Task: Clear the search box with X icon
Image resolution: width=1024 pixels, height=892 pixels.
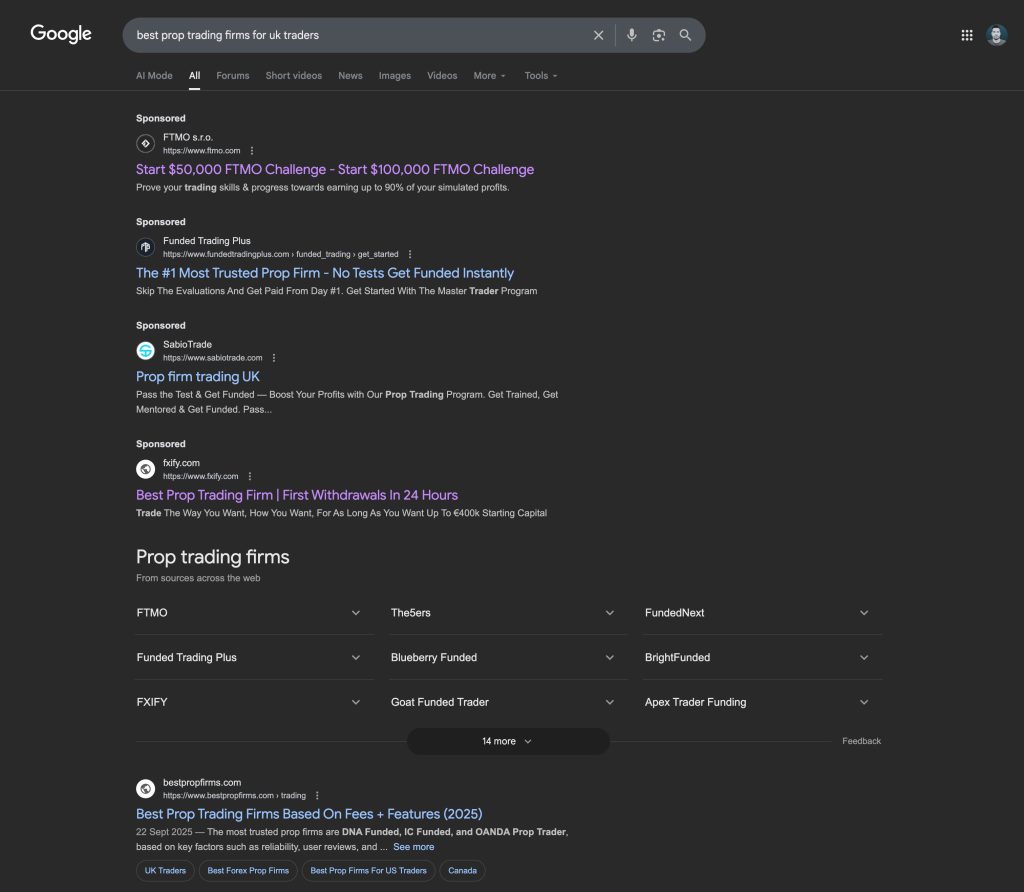Action: tap(598, 35)
